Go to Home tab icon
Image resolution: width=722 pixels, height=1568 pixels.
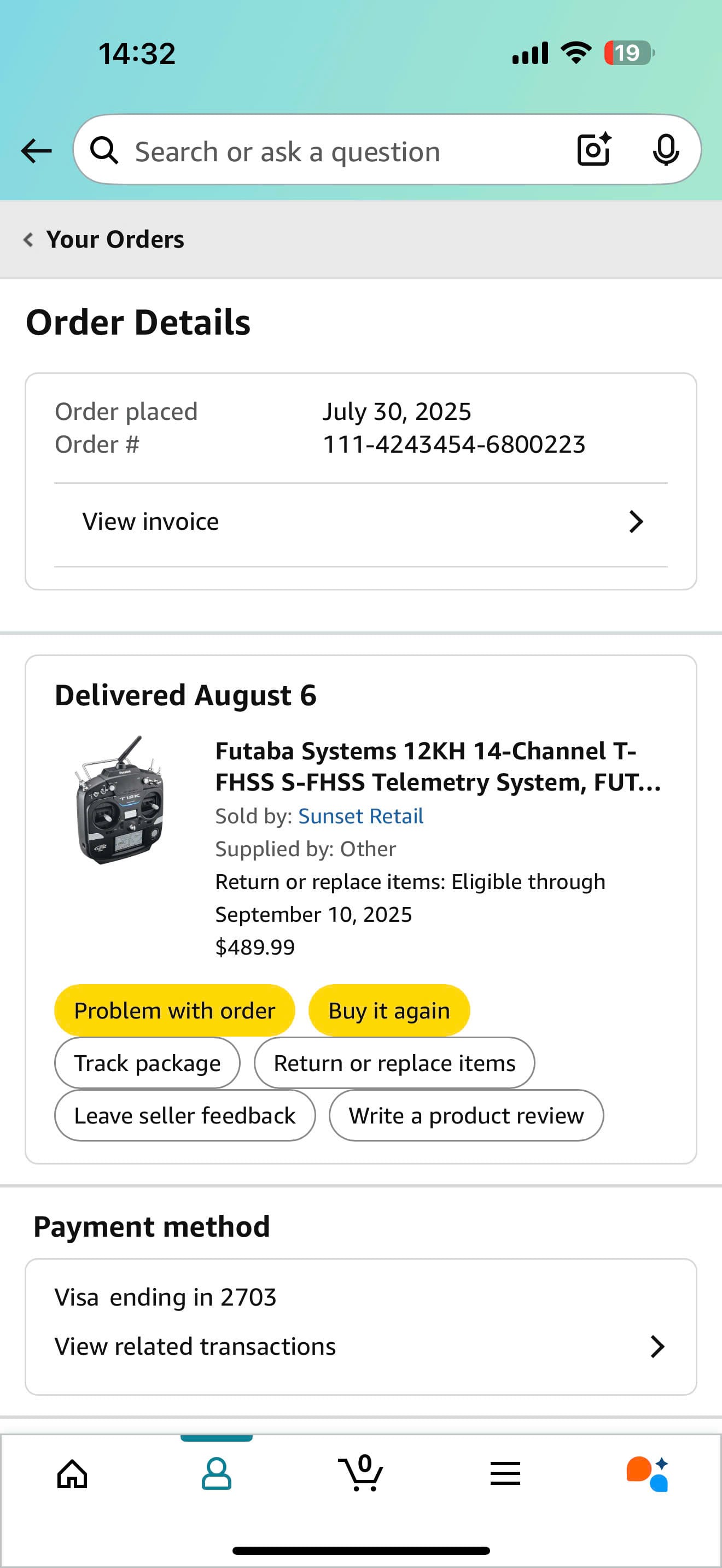pyautogui.click(x=72, y=1475)
